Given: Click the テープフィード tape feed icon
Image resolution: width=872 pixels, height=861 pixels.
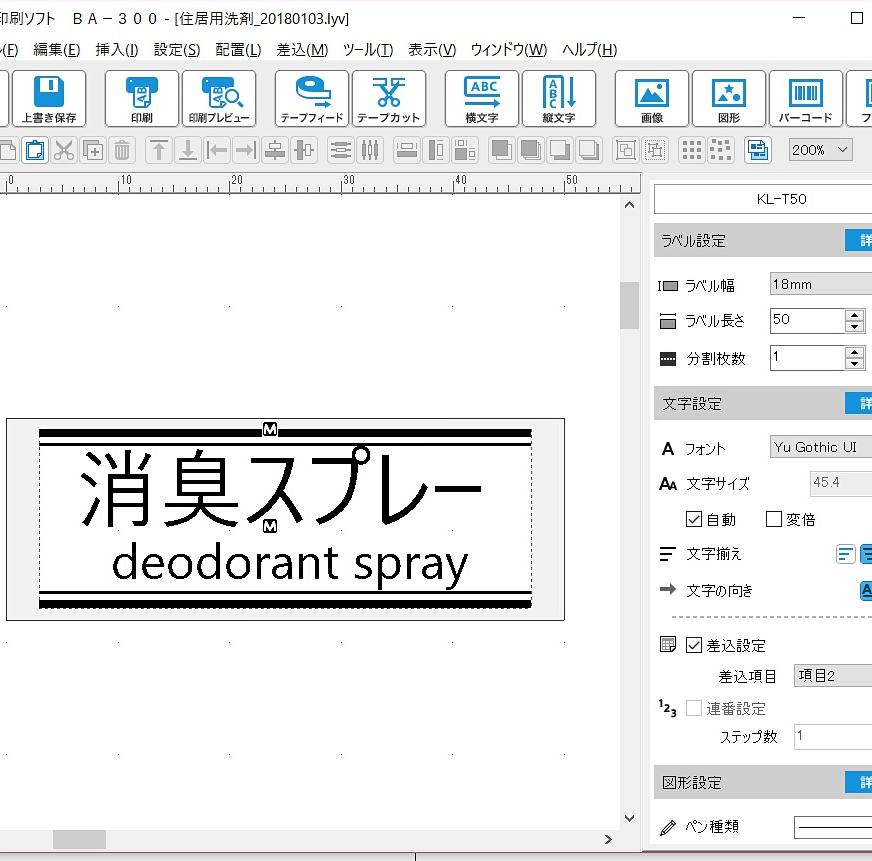Looking at the screenshot, I should click(x=311, y=98).
